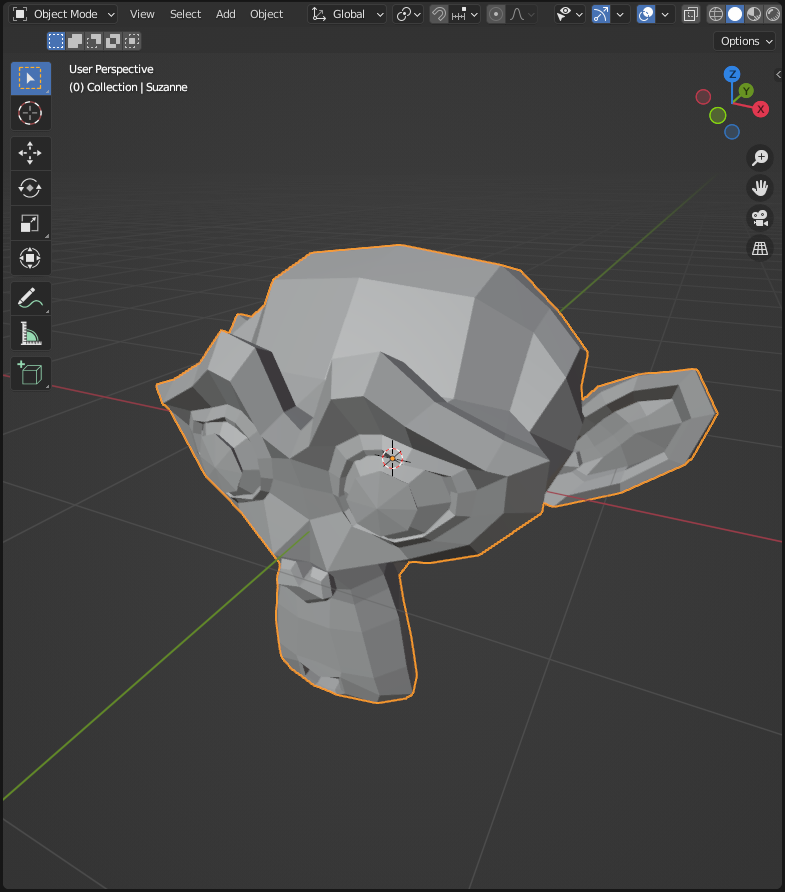
Task: Set selection mode to Intersect
Action: click(x=132, y=41)
